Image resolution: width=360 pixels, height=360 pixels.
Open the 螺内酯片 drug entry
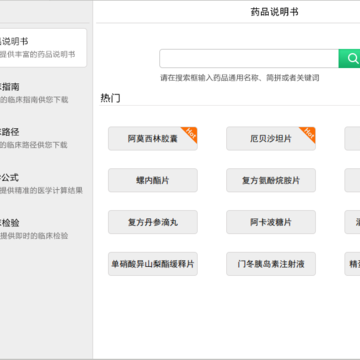coord(153,180)
